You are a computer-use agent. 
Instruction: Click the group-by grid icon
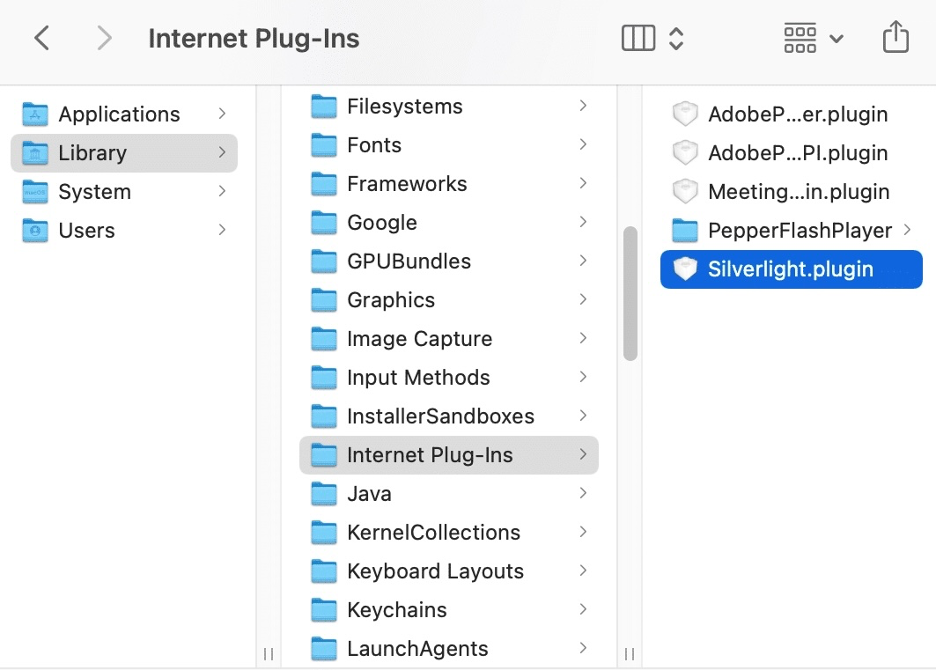(x=800, y=38)
